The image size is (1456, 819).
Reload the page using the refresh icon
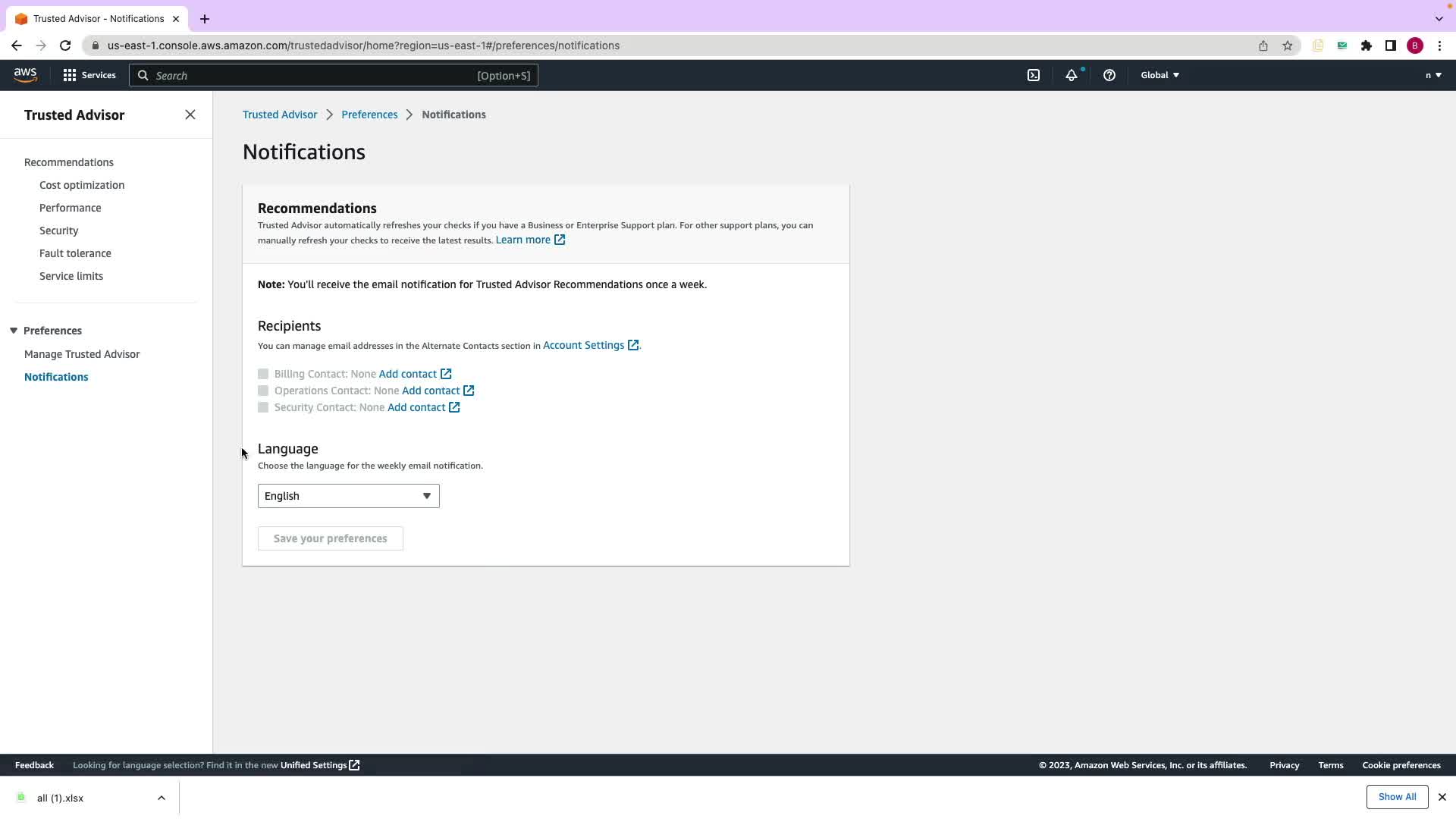click(x=65, y=45)
